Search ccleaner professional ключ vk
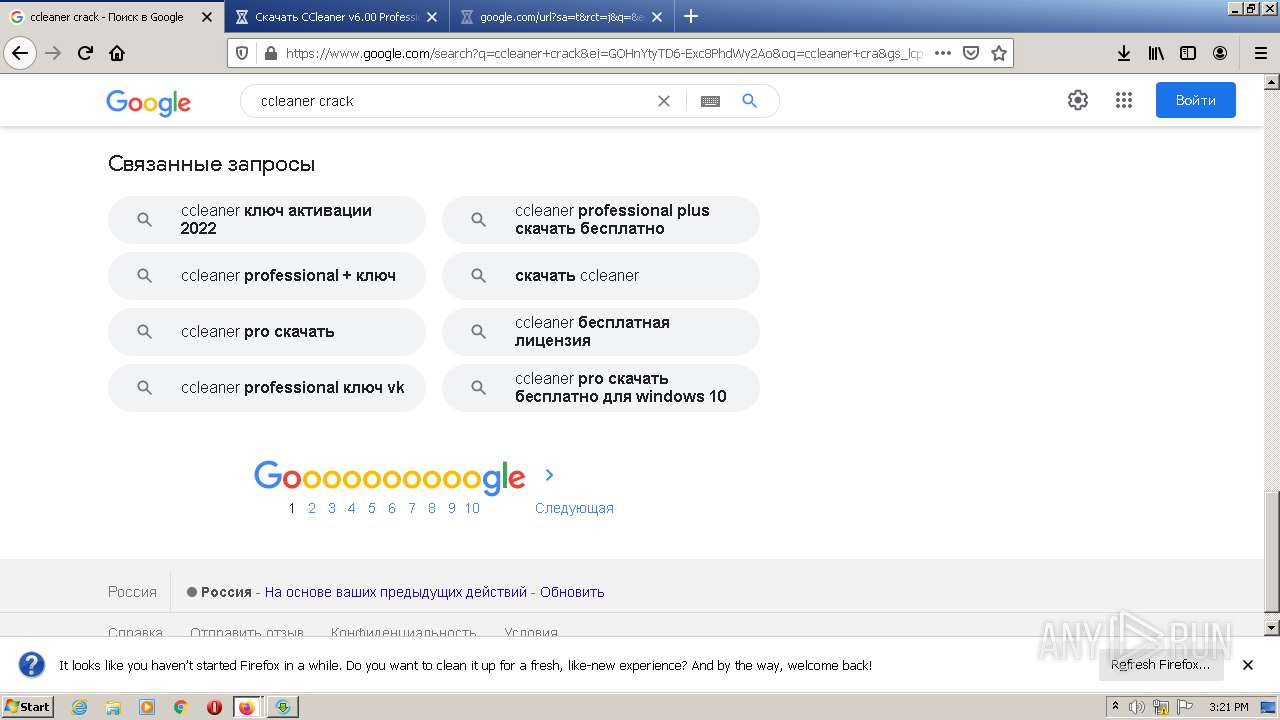1280x720 pixels. coord(267,387)
